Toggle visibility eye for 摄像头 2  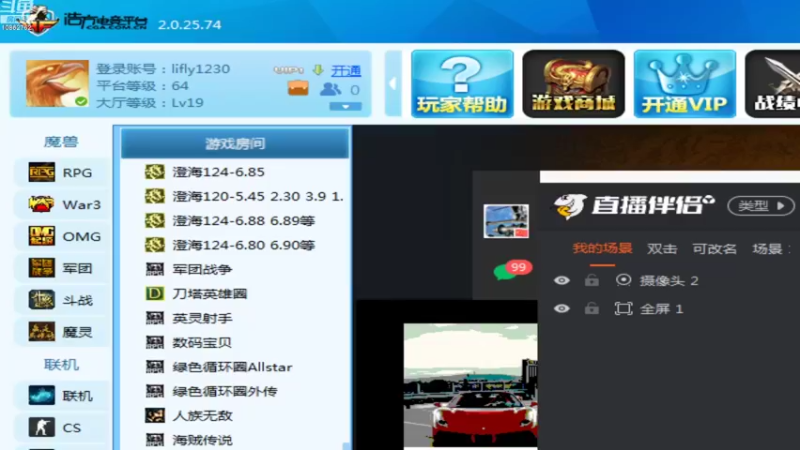(562, 281)
